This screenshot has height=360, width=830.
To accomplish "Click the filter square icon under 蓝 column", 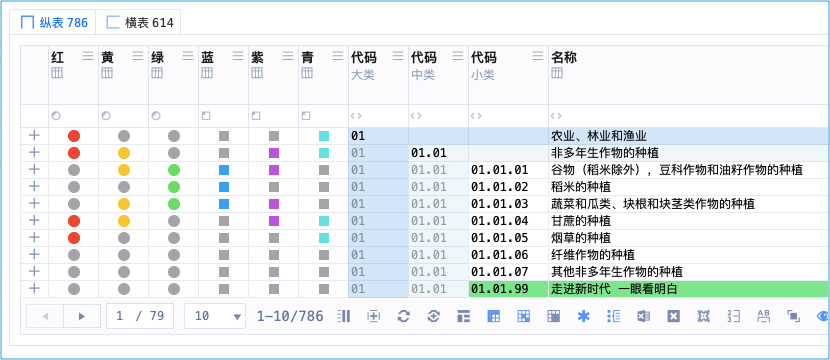I will tap(206, 115).
